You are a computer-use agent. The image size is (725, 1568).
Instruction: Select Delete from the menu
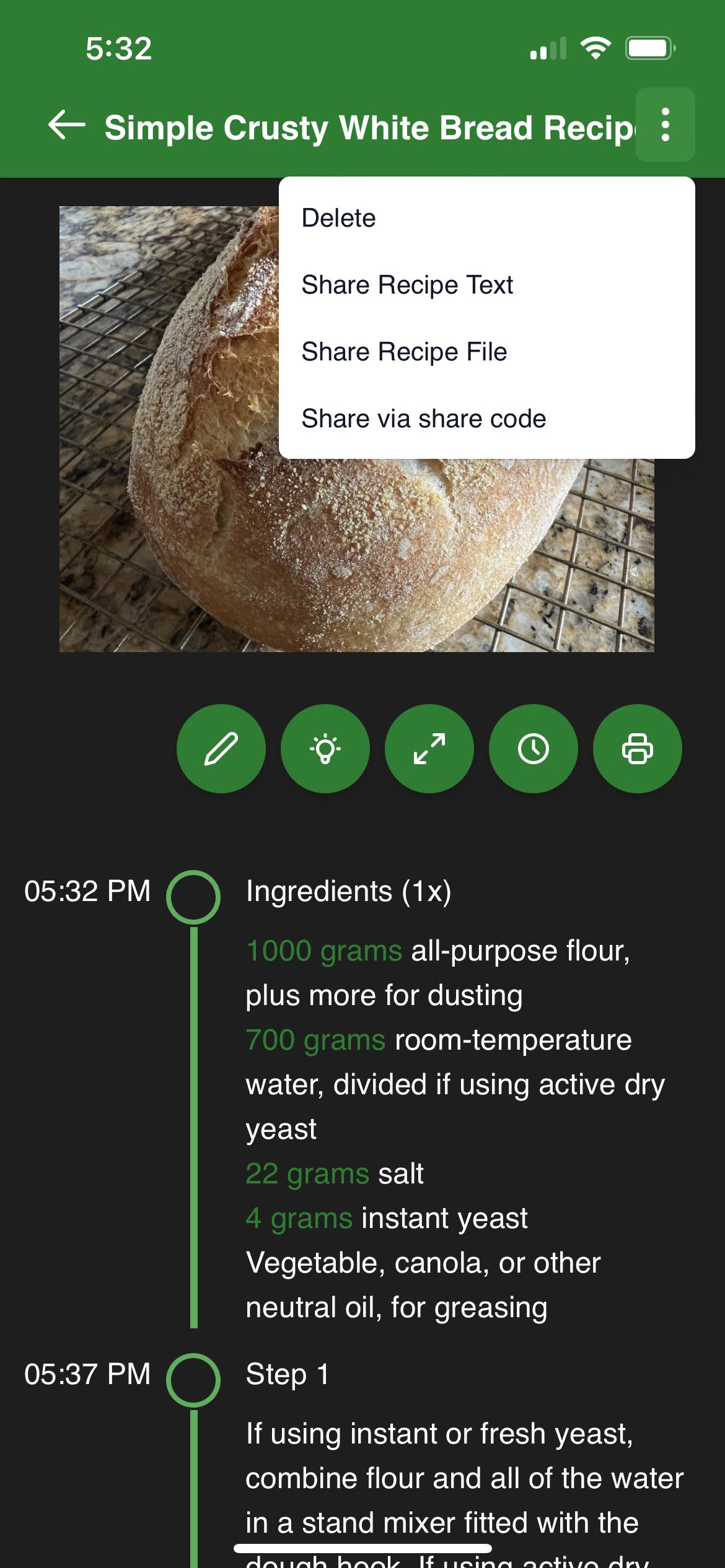(x=487, y=218)
